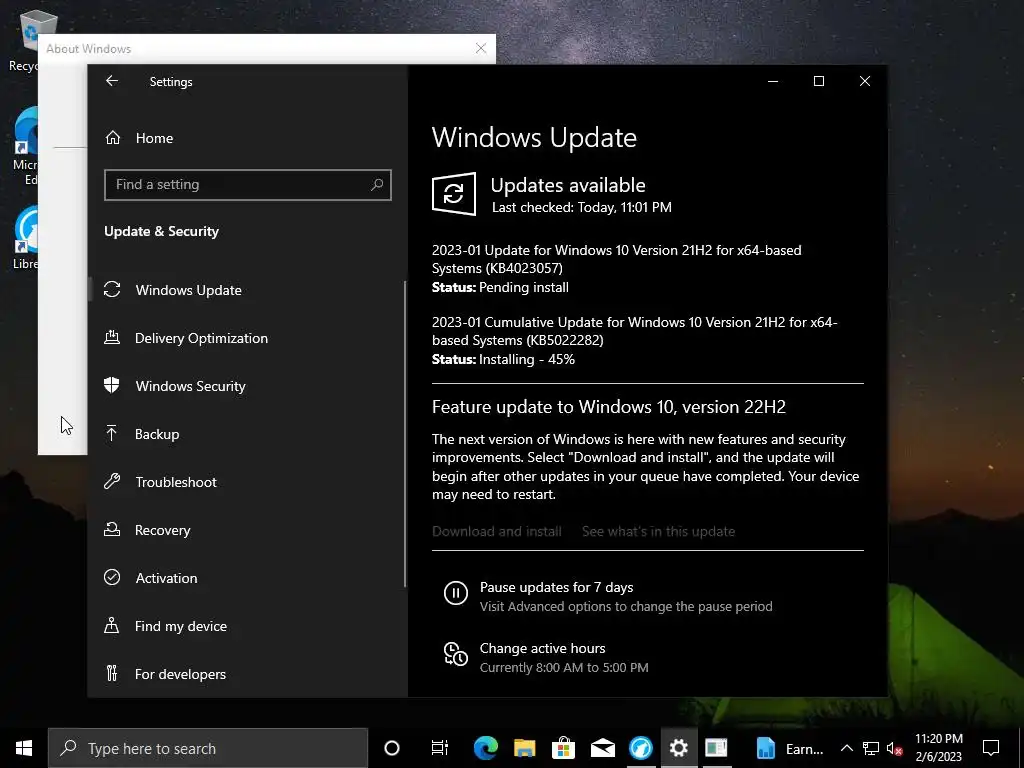Click the Updates available refresh icon
1024x768 pixels.
(x=454, y=194)
